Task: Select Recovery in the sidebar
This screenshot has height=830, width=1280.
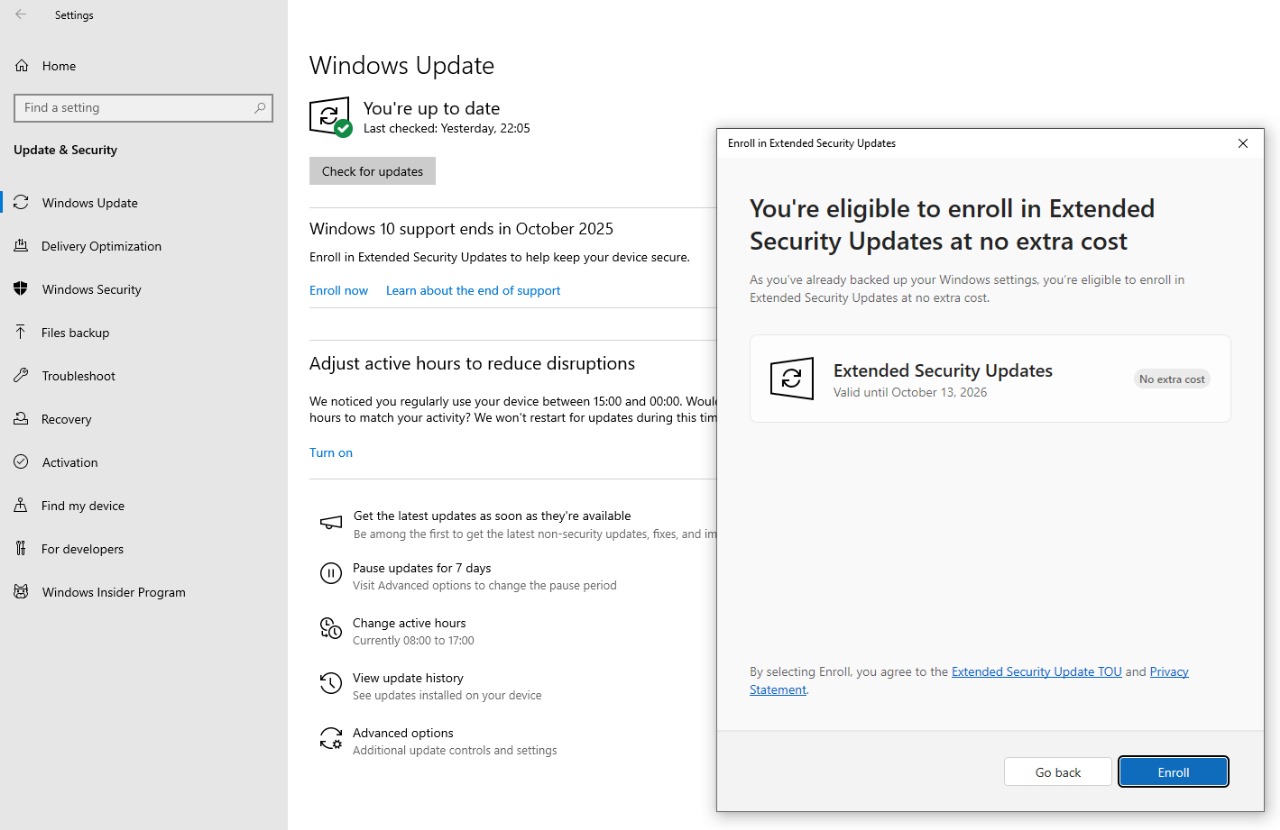Action: point(66,419)
